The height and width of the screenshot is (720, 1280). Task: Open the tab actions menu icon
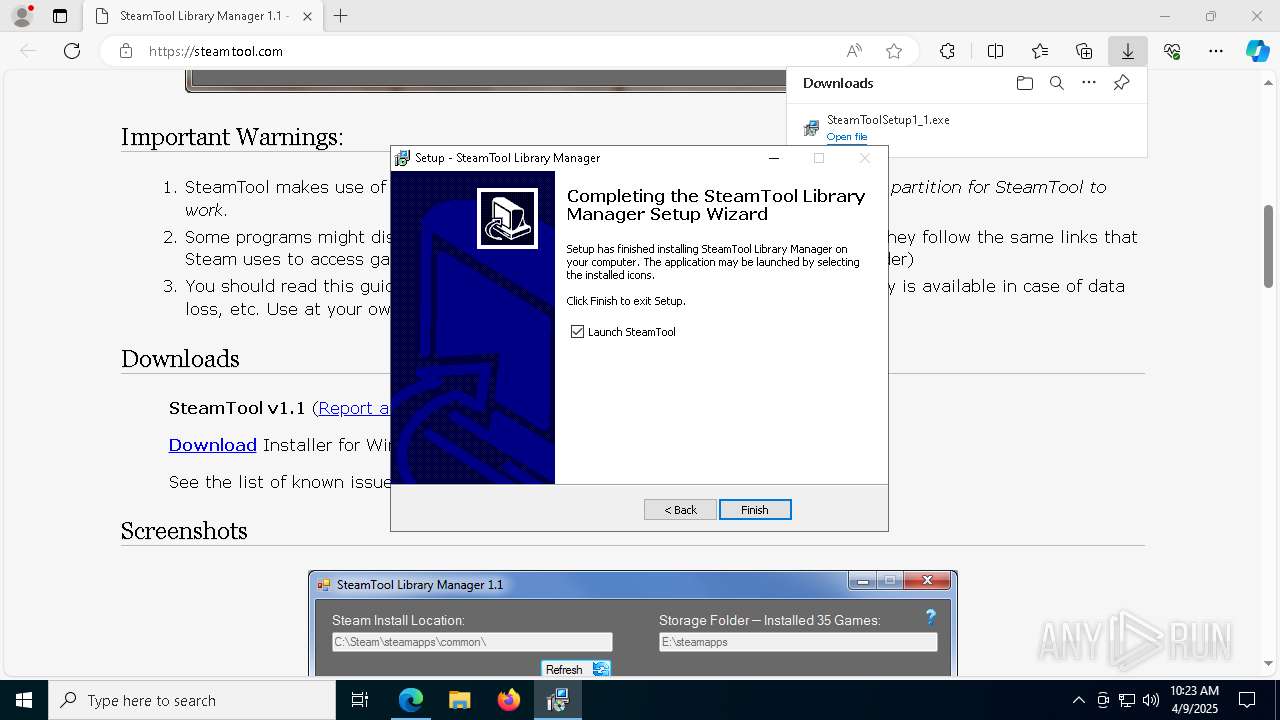60,16
